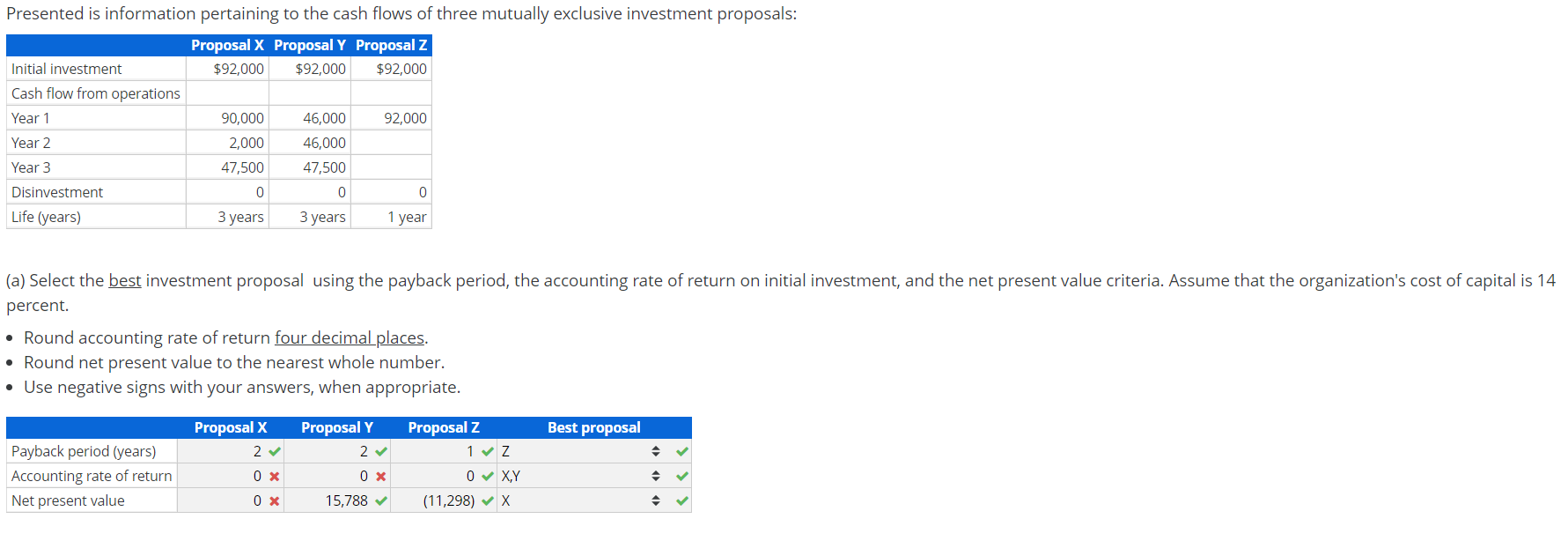Screen dimensions: 1568x541
Task: Click the green checkmark beside Best proposal Z answer
Action: tap(682, 450)
